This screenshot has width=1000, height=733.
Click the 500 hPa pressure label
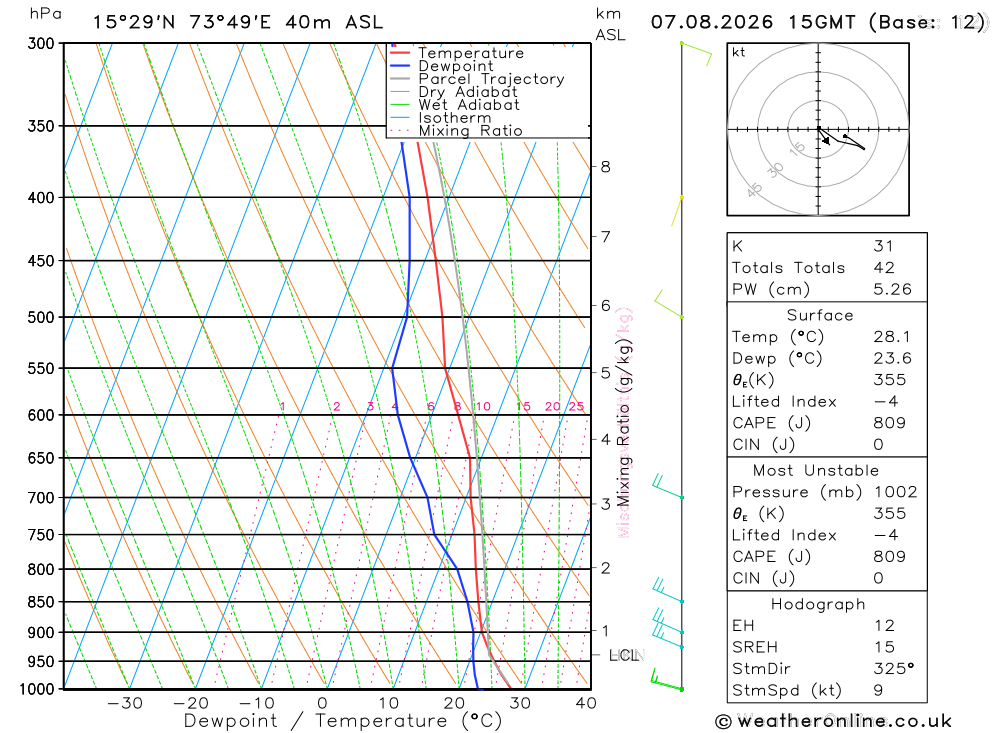coord(41,317)
